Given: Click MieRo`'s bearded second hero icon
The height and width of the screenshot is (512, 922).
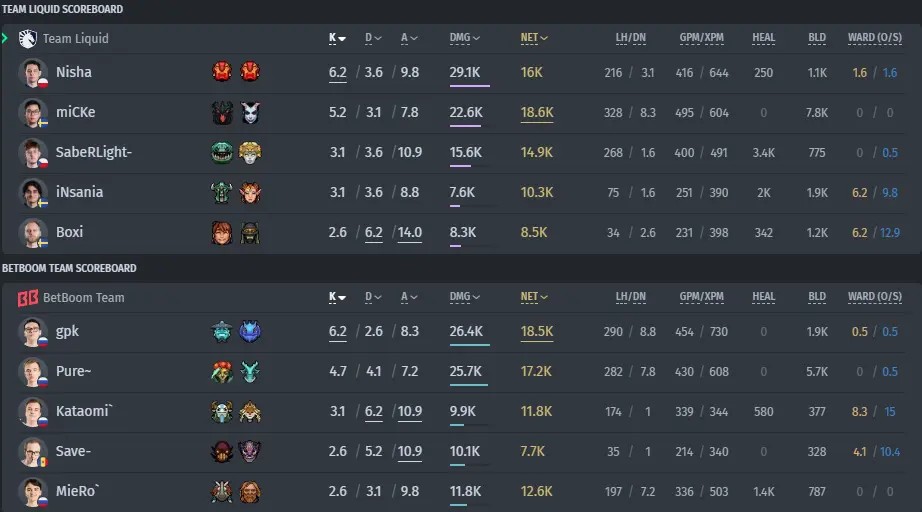Looking at the screenshot, I should tap(250, 491).
